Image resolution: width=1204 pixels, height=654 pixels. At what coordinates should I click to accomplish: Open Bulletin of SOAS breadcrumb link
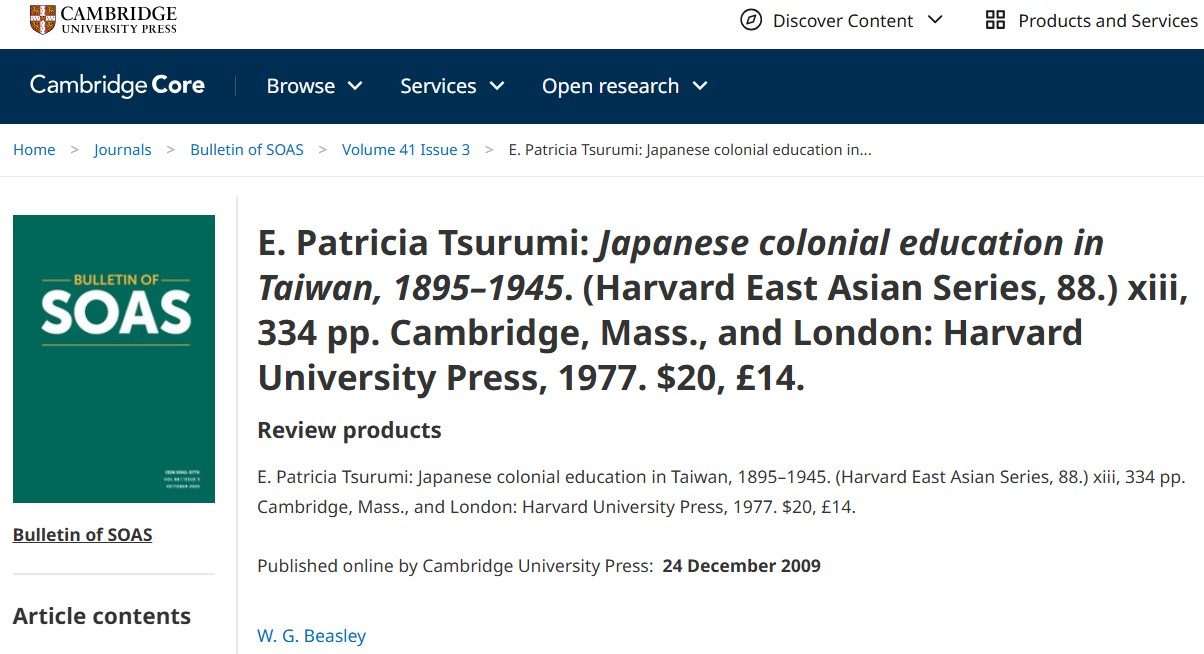coord(247,150)
